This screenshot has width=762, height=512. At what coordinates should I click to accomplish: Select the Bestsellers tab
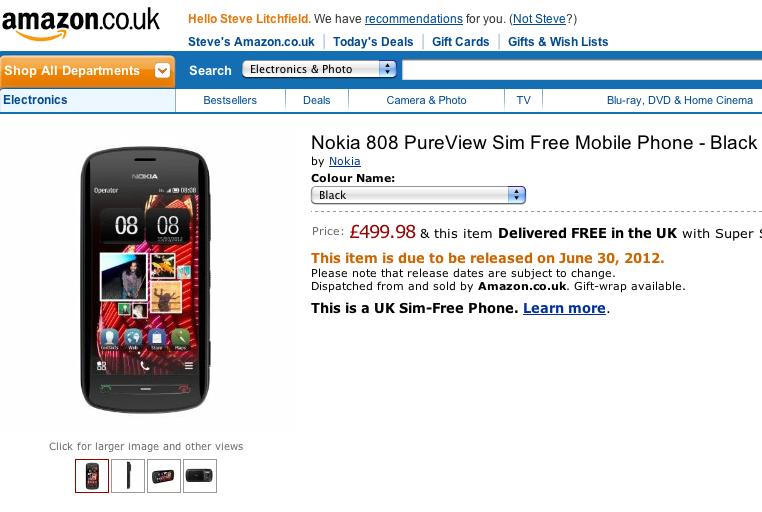230,100
